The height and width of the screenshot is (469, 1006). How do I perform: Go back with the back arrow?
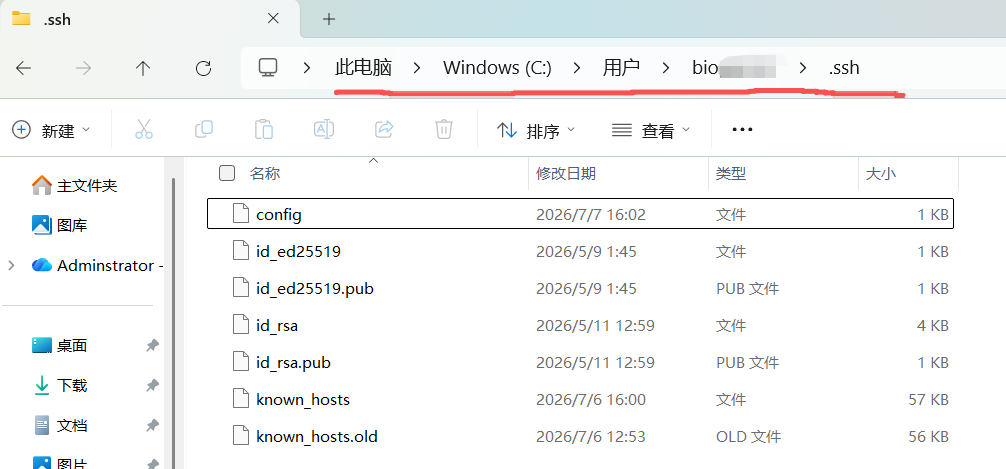(x=24, y=68)
